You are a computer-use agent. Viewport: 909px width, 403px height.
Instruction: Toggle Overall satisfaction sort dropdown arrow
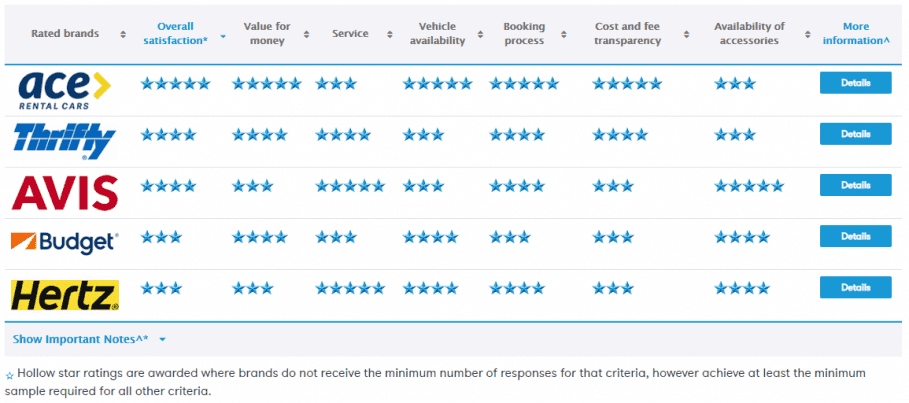click(223, 34)
